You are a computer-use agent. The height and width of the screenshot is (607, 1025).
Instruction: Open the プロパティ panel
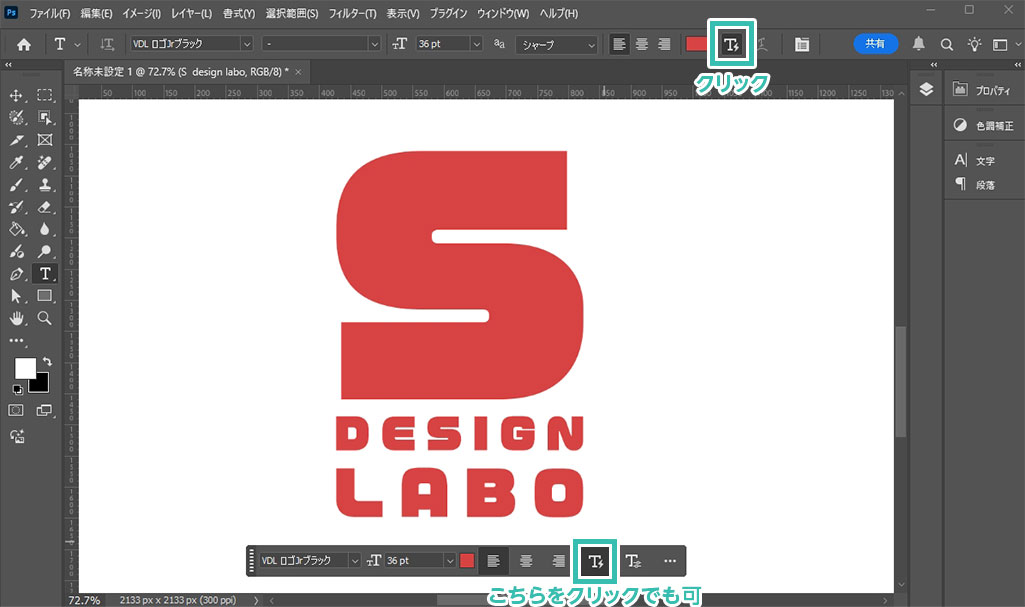click(984, 90)
